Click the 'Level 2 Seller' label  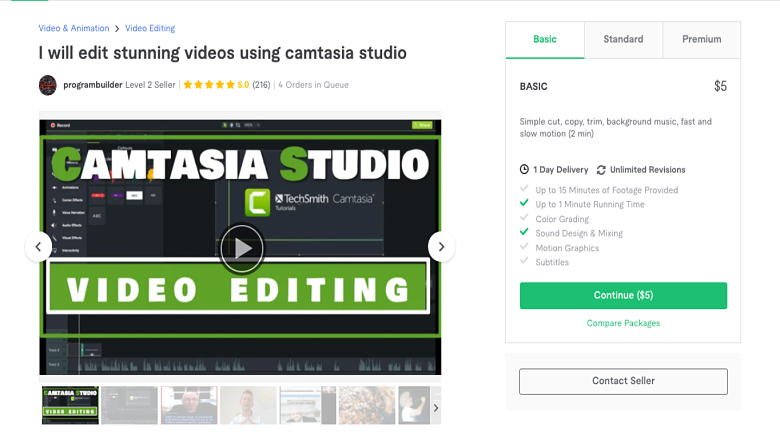pyautogui.click(x=150, y=85)
